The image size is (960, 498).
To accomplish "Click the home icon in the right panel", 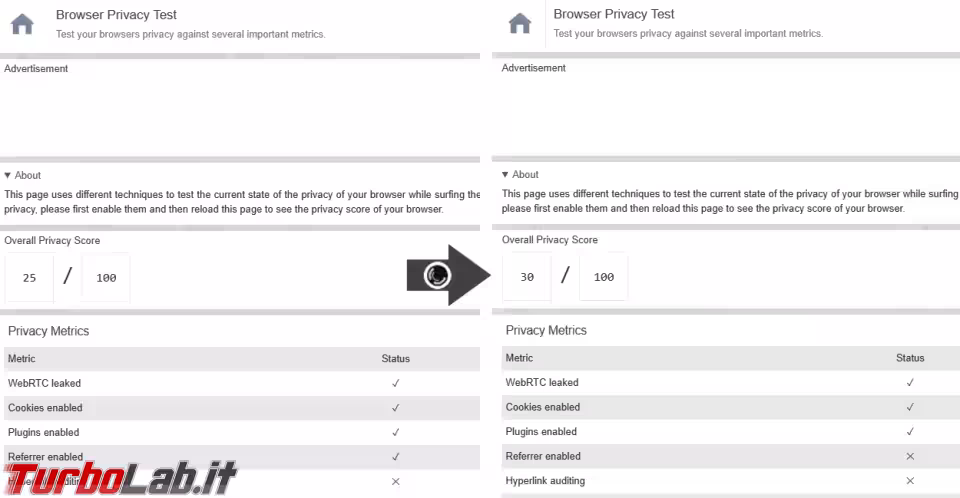I will (x=520, y=23).
